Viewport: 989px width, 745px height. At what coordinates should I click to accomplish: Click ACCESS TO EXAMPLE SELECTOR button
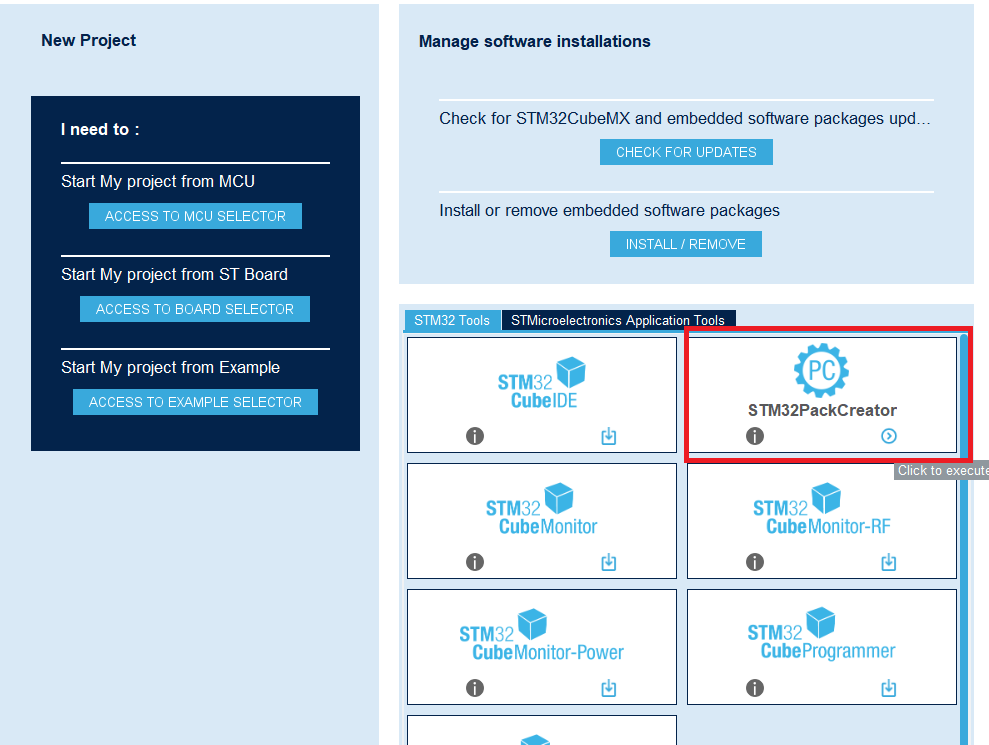[x=196, y=402]
